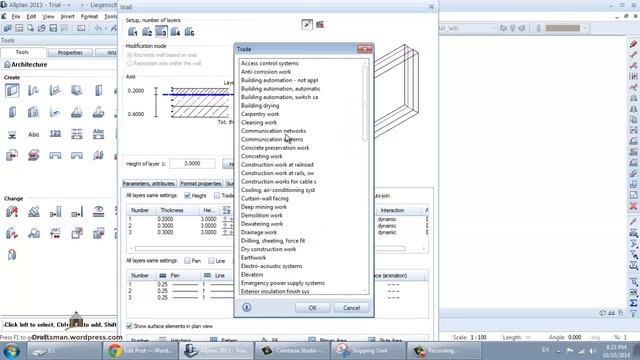Screen dimensions: 640x360
Task: Click the red pencil icon at top right toolbar
Action: click(633, 44)
